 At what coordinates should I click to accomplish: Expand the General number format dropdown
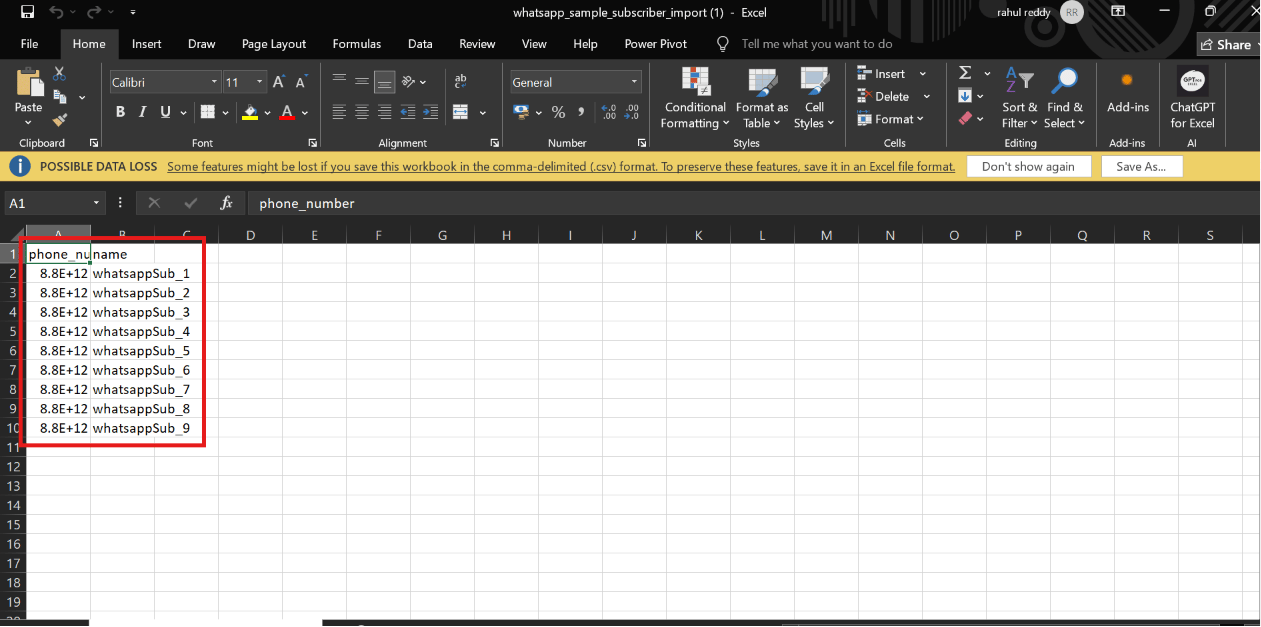coord(634,82)
